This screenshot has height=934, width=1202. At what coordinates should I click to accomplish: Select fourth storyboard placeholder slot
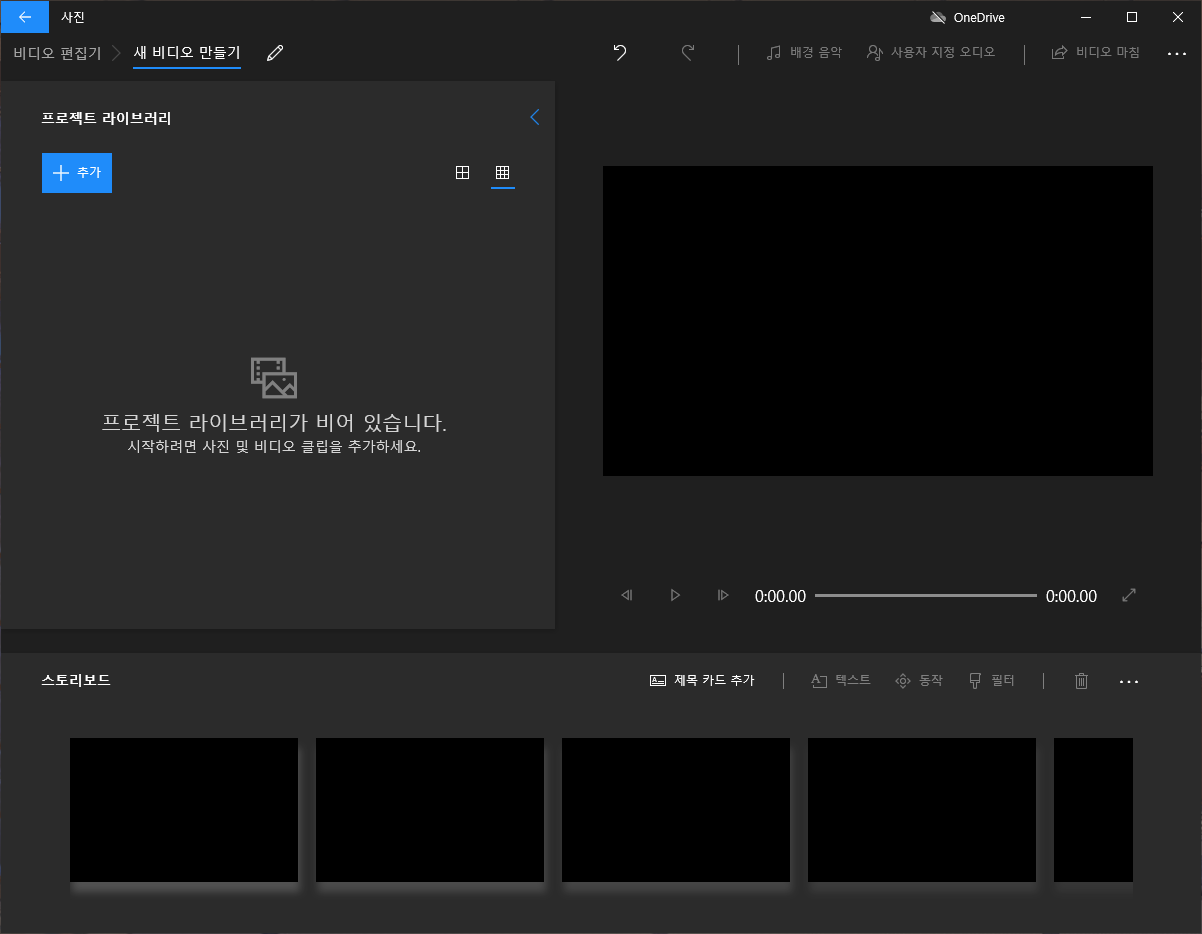tap(922, 810)
